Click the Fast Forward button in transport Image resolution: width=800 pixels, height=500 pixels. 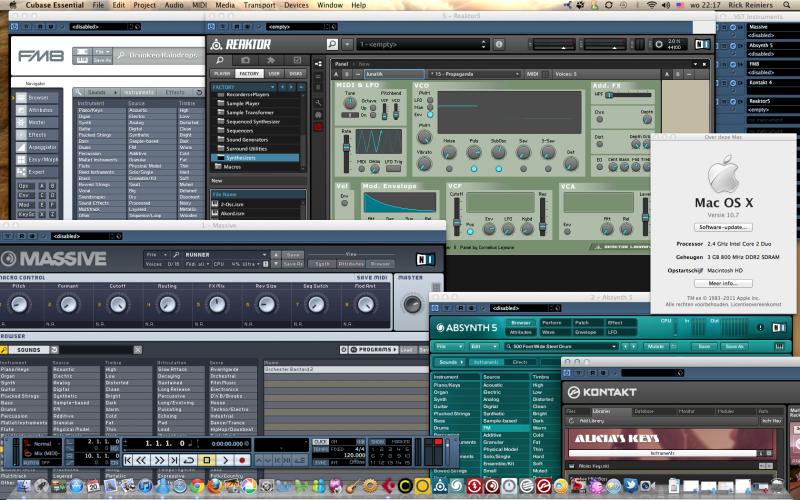coord(160,460)
